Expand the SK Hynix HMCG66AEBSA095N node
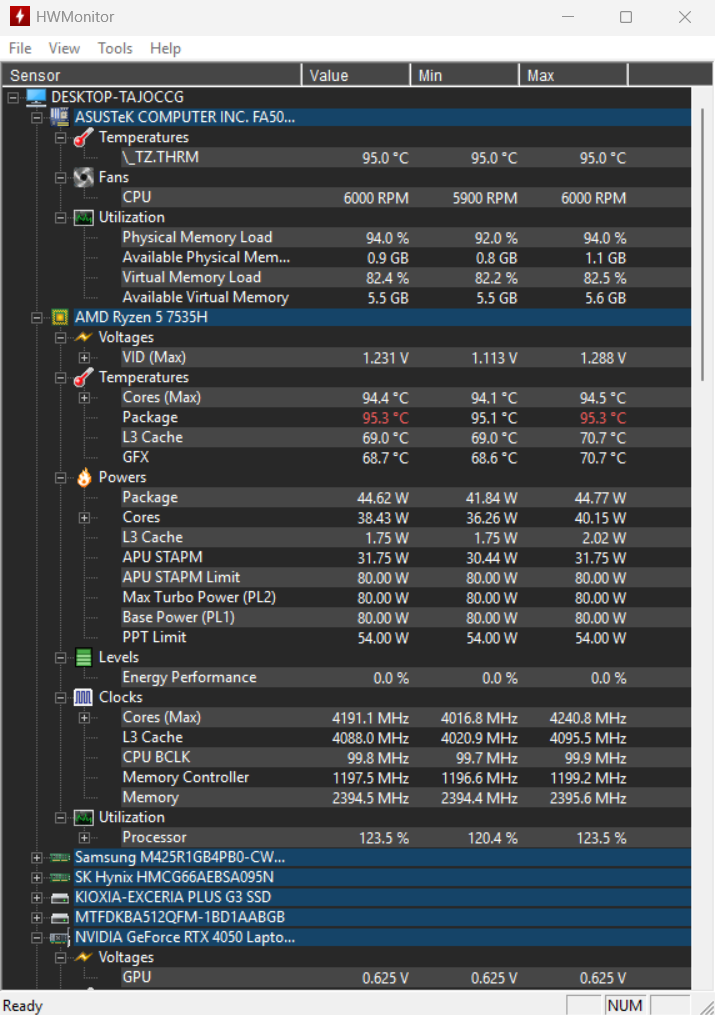The image size is (715, 1015). click(x=37, y=878)
